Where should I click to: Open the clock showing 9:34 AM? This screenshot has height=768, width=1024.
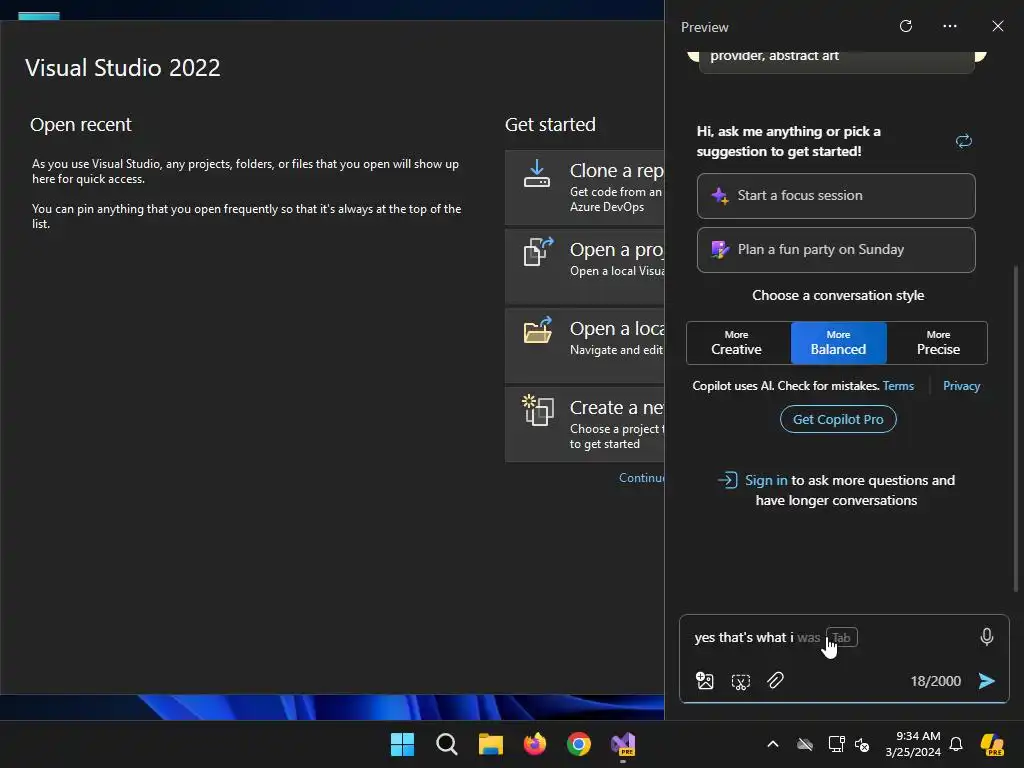(x=913, y=744)
